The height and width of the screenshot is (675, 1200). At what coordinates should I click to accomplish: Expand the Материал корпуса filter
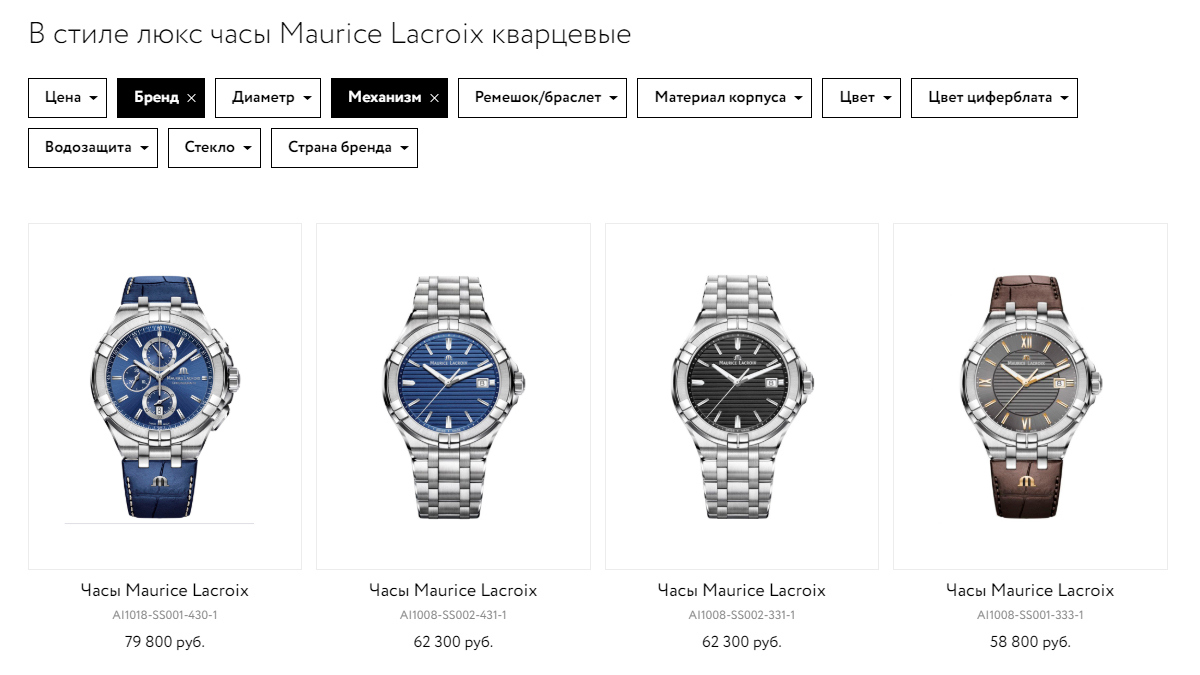click(x=725, y=98)
